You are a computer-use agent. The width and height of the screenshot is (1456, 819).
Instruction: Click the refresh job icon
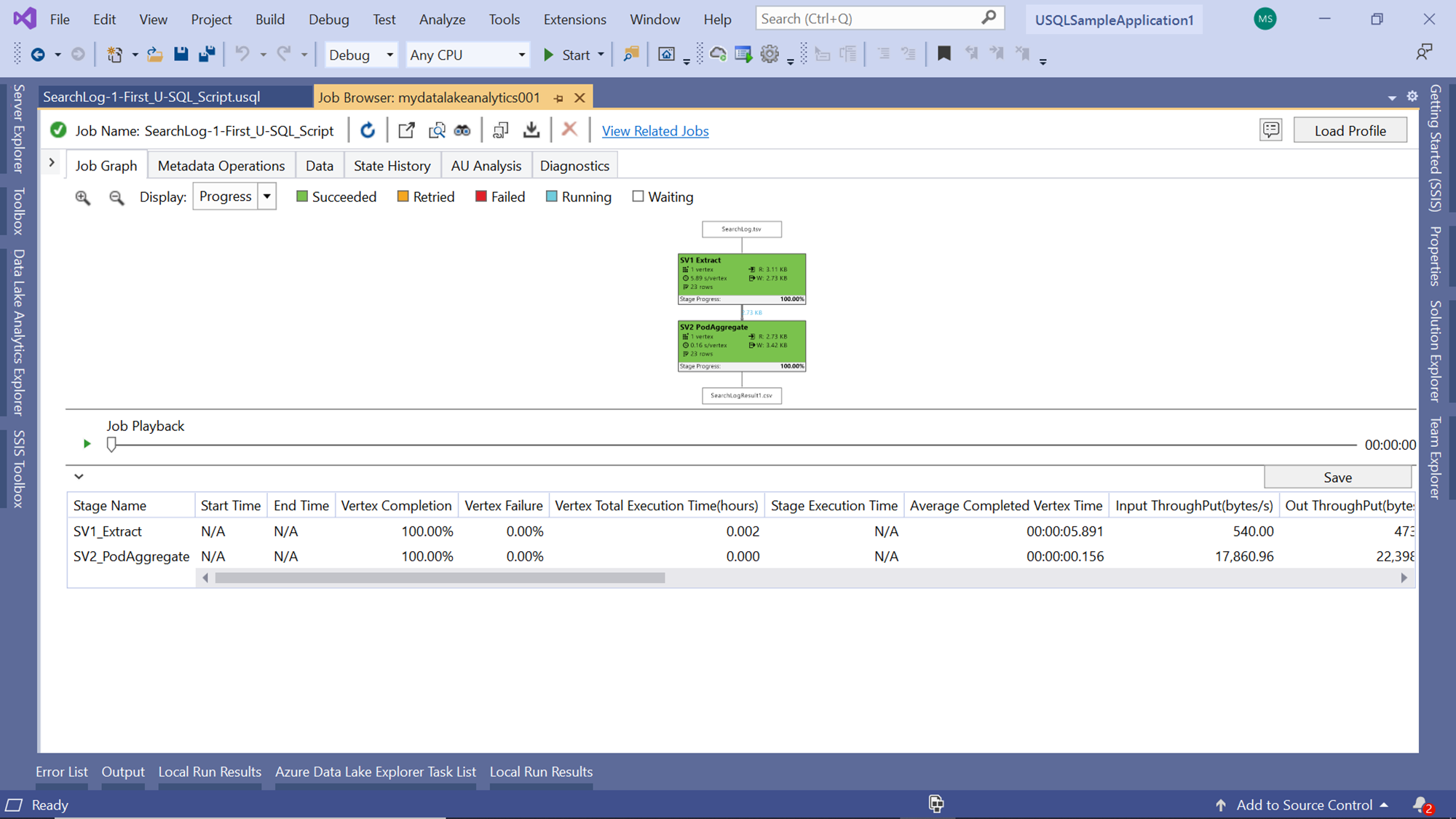368,130
